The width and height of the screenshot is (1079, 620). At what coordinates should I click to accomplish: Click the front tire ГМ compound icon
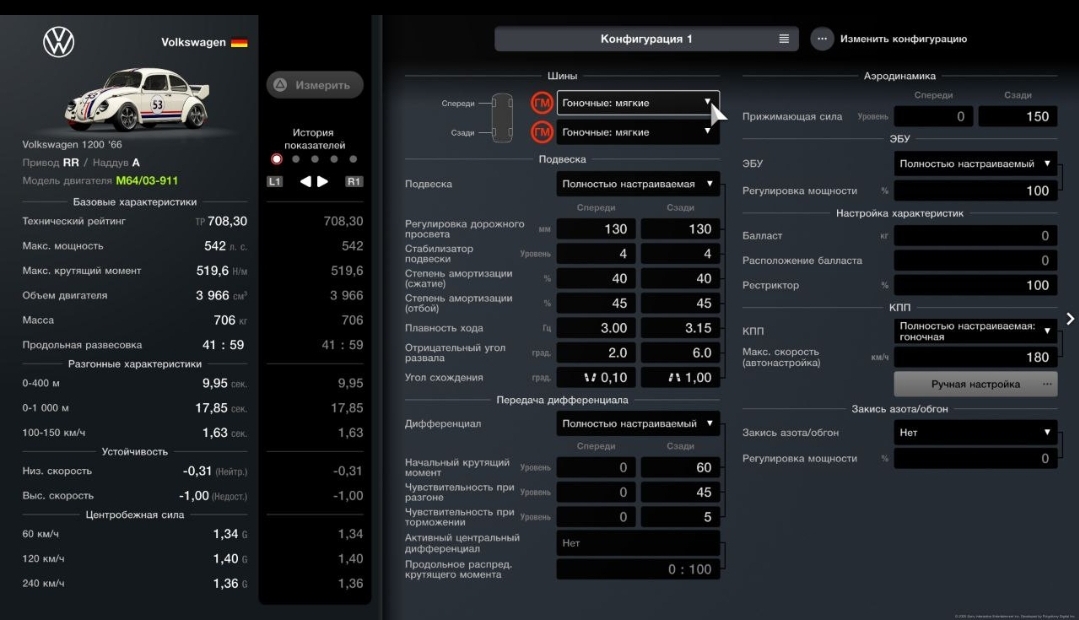click(x=542, y=103)
